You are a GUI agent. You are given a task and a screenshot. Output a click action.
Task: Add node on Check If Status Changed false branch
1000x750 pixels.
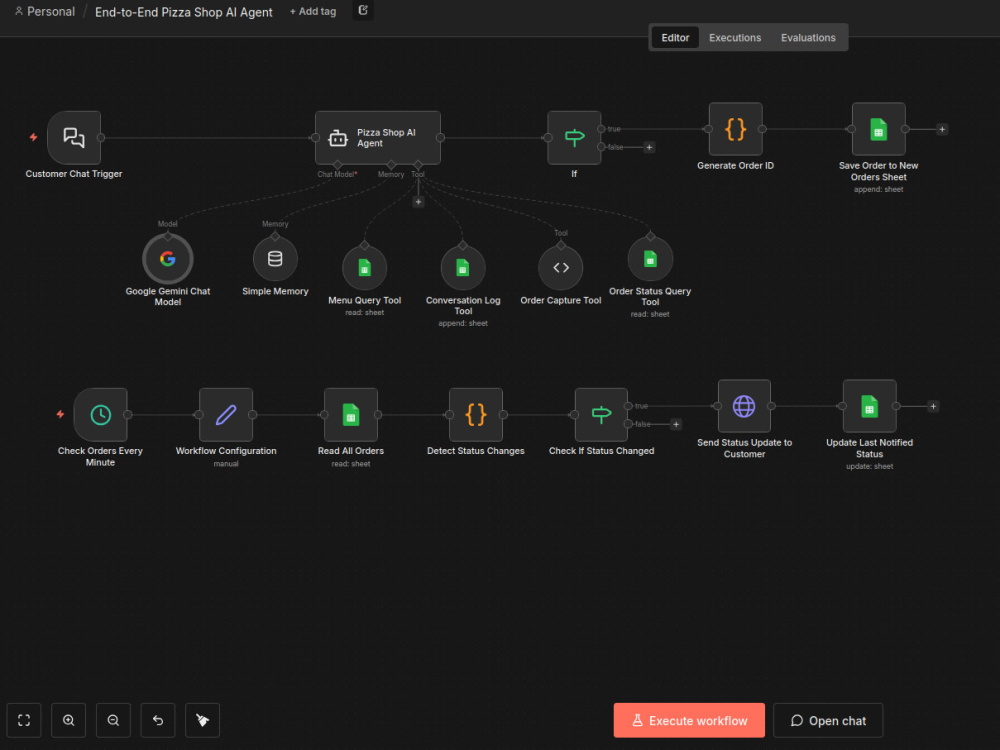tap(676, 424)
